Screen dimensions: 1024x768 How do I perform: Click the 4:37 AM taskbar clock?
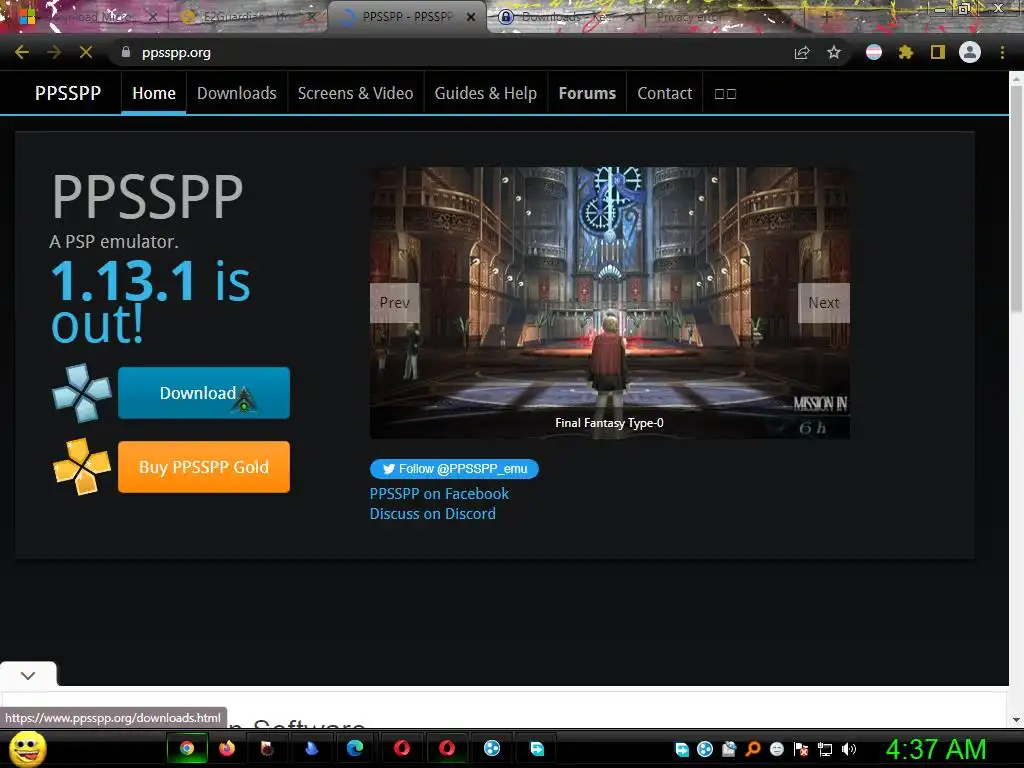point(935,749)
